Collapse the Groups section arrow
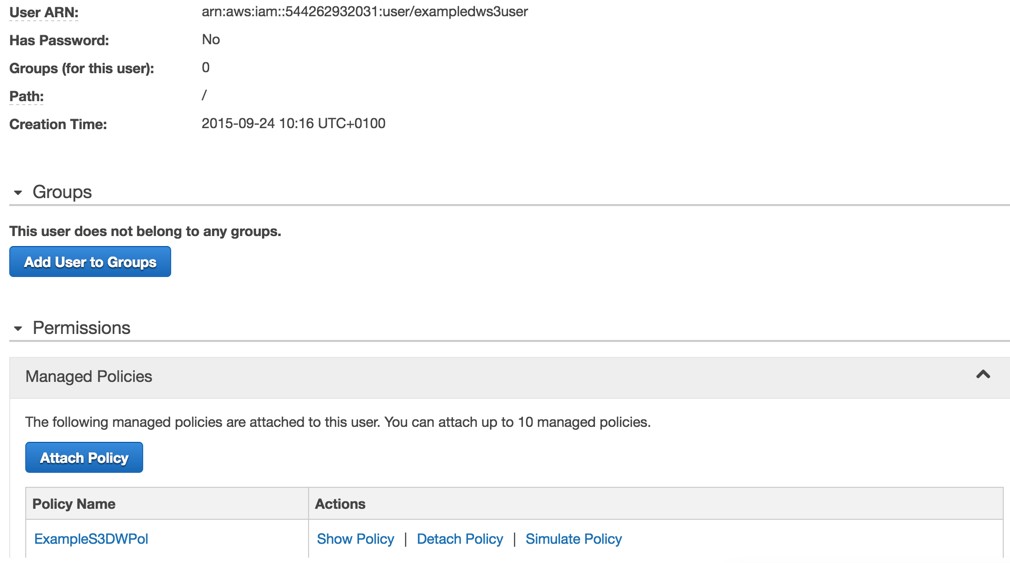 click(18, 193)
